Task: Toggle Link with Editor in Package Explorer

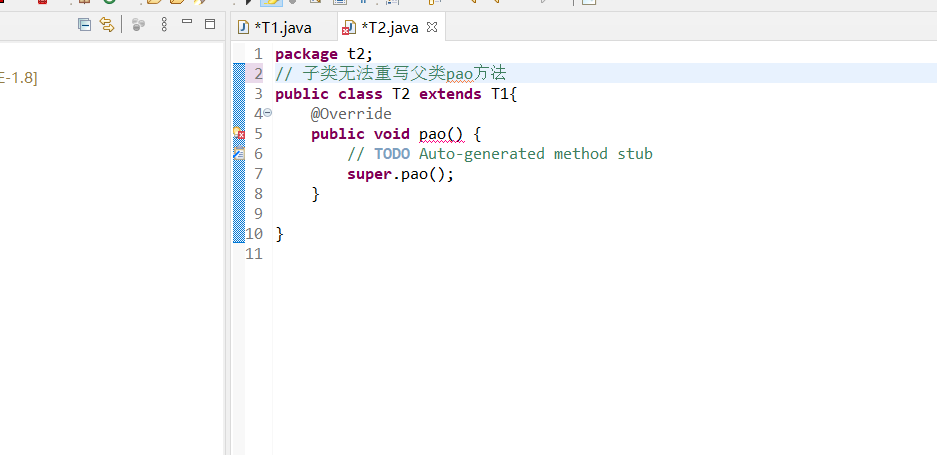Action: coord(106,25)
